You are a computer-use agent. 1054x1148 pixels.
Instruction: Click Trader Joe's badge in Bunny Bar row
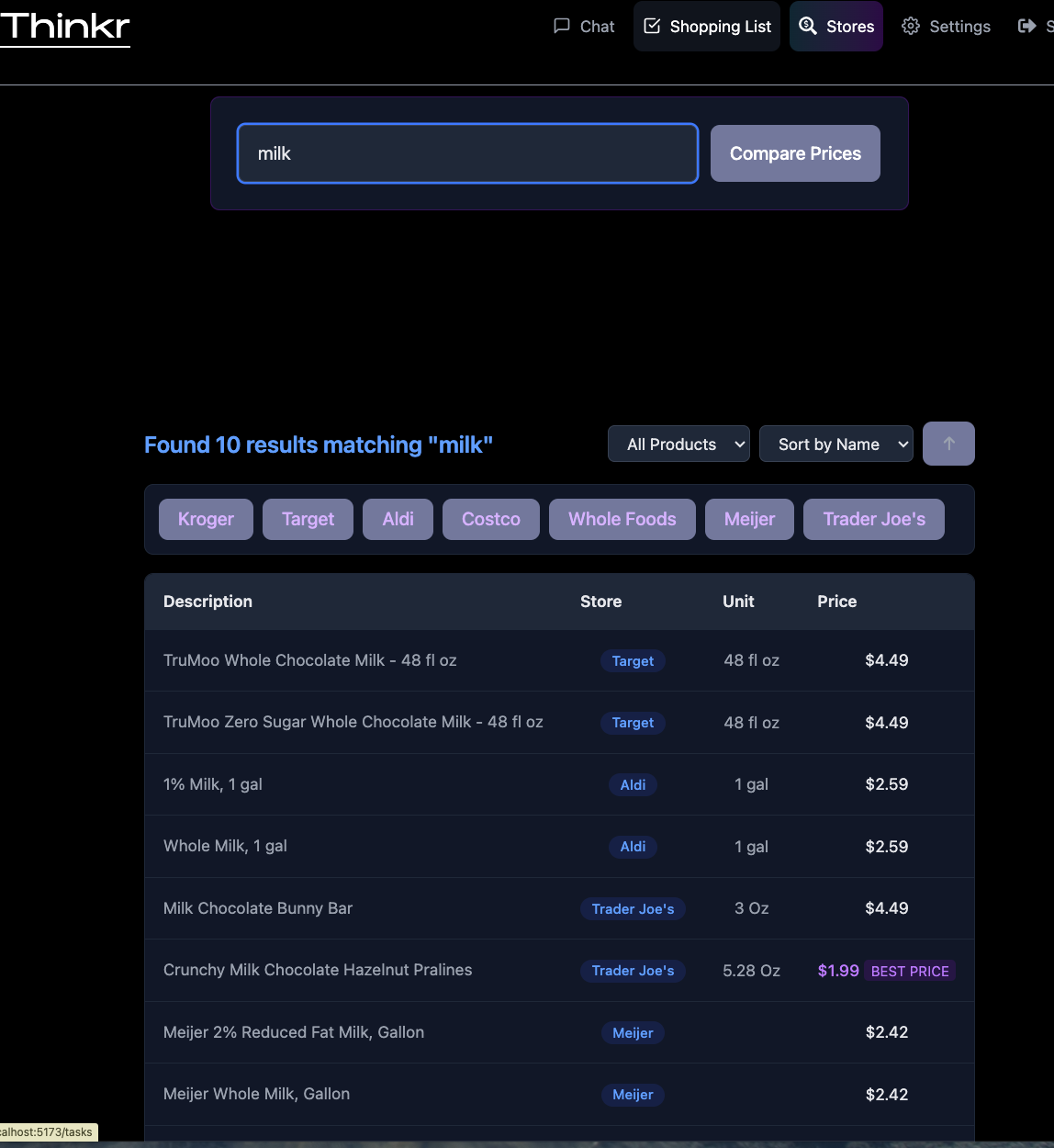[633, 909]
